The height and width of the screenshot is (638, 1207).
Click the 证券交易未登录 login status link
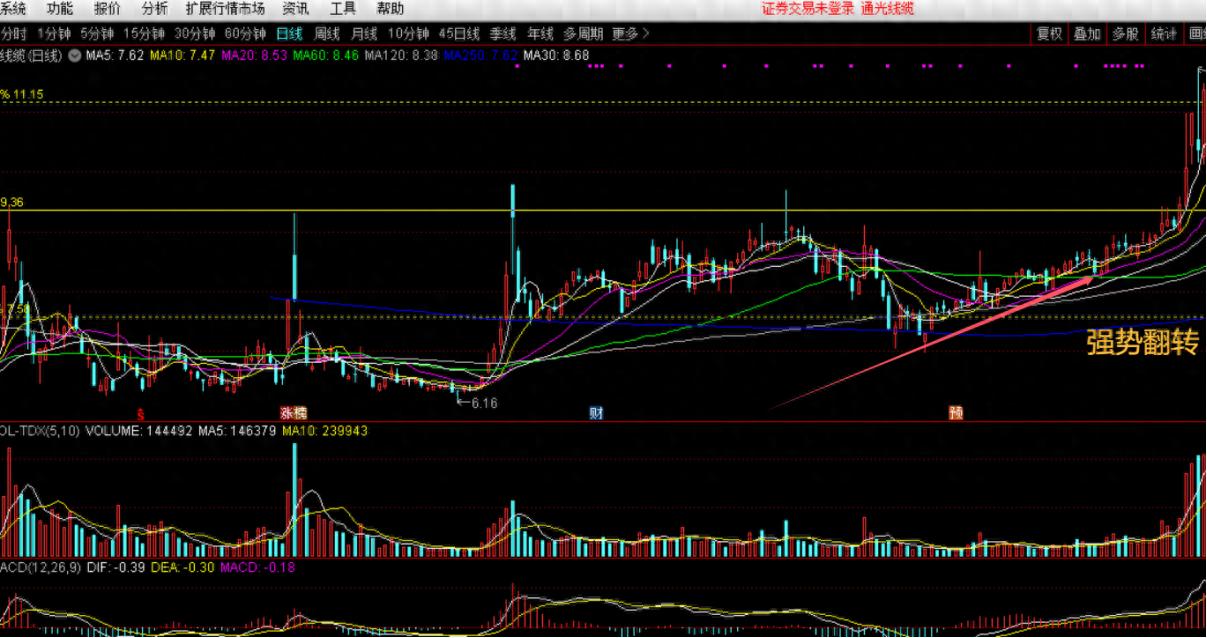coord(808,9)
